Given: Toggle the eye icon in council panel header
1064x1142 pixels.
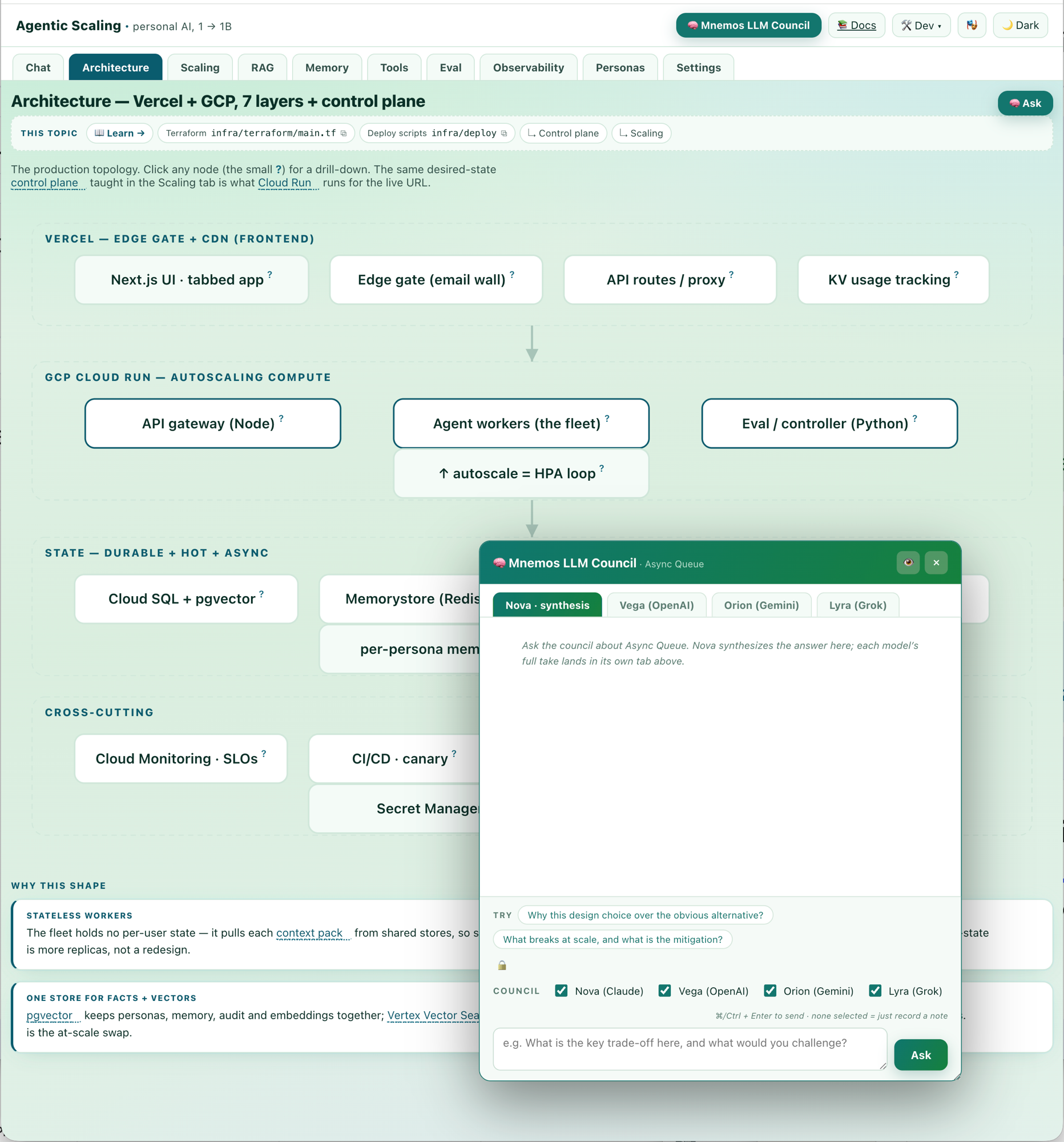Looking at the screenshot, I should (908, 562).
